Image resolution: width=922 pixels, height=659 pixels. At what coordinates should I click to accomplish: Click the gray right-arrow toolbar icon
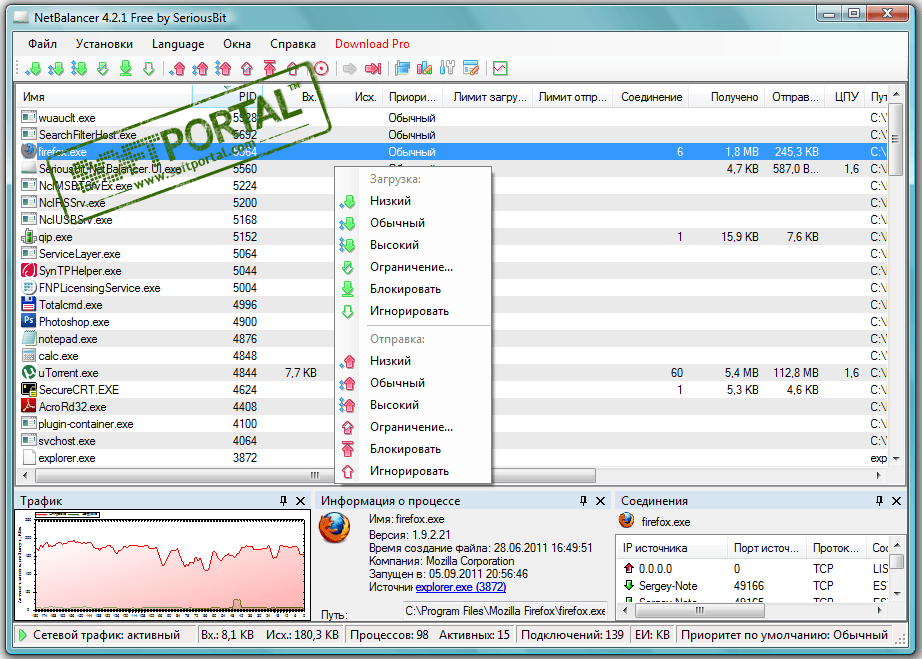click(350, 69)
